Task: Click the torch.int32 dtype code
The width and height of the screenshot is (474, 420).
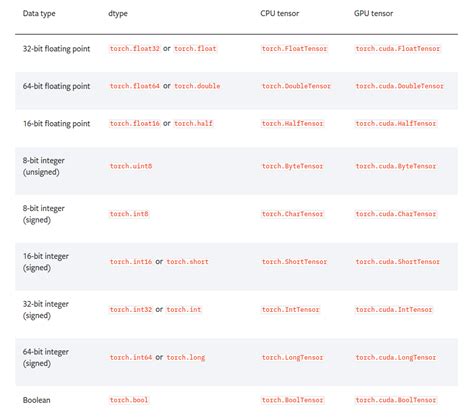Action: tap(131, 309)
